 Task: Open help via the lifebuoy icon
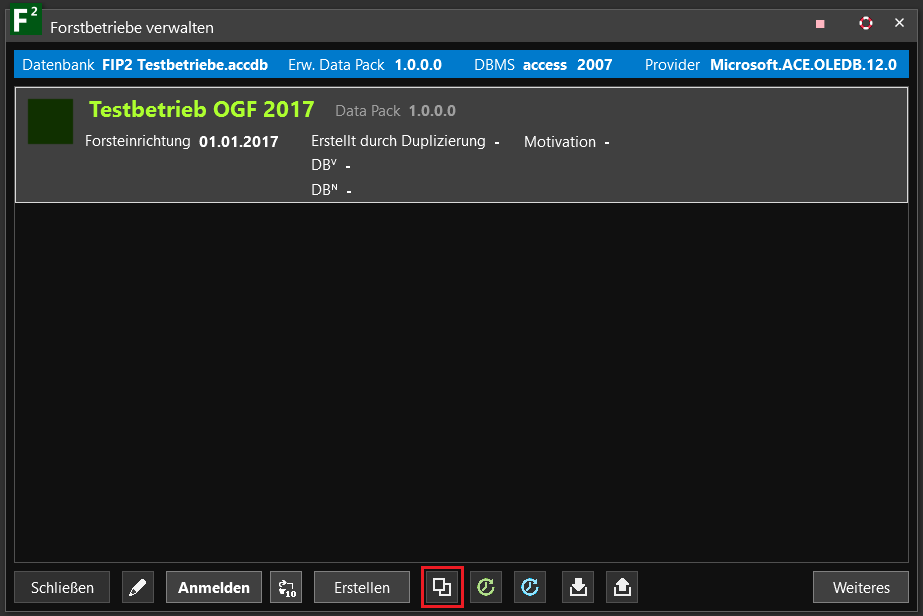pos(866,23)
